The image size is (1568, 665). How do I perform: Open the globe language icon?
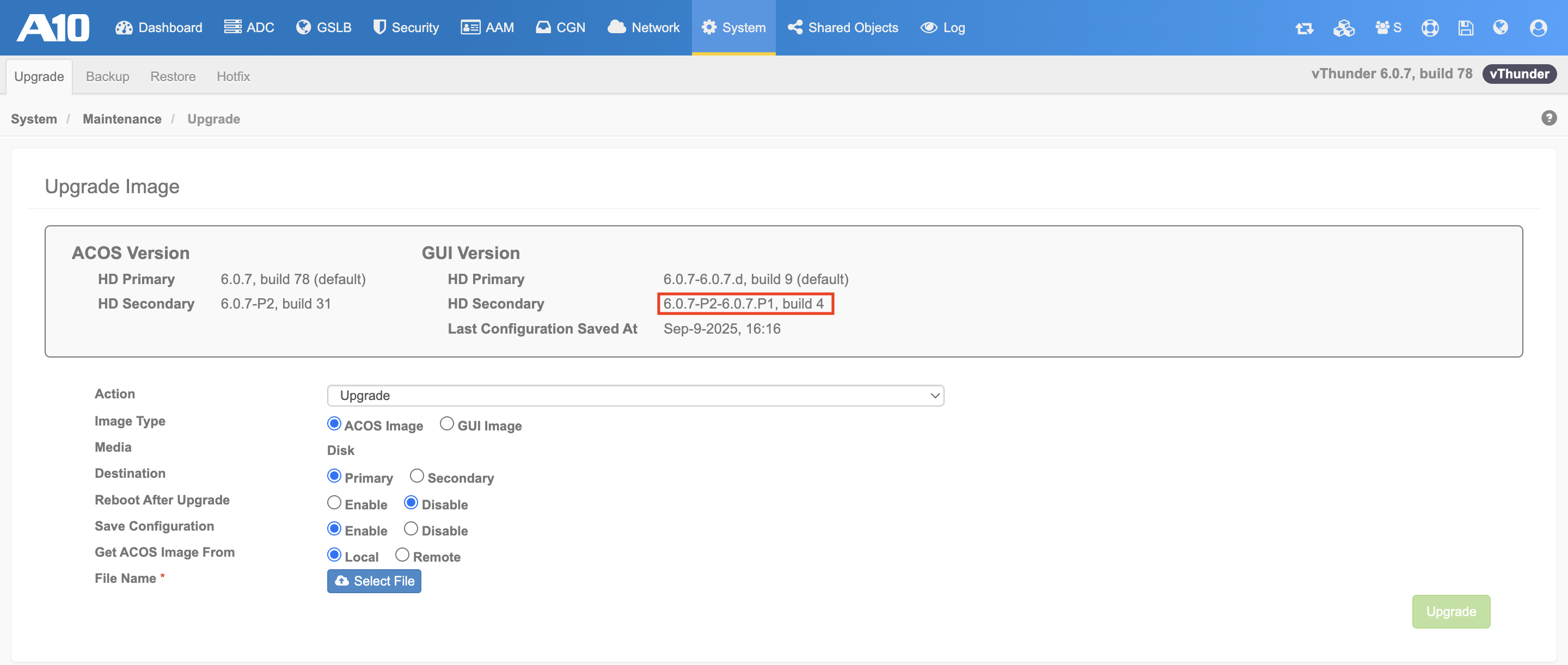1500,28
